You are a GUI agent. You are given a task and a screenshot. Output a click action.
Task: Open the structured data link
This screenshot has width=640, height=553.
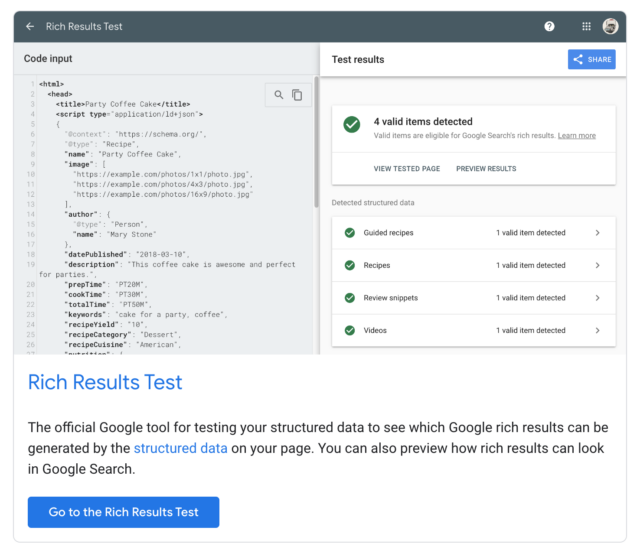[x=180, y=448]
